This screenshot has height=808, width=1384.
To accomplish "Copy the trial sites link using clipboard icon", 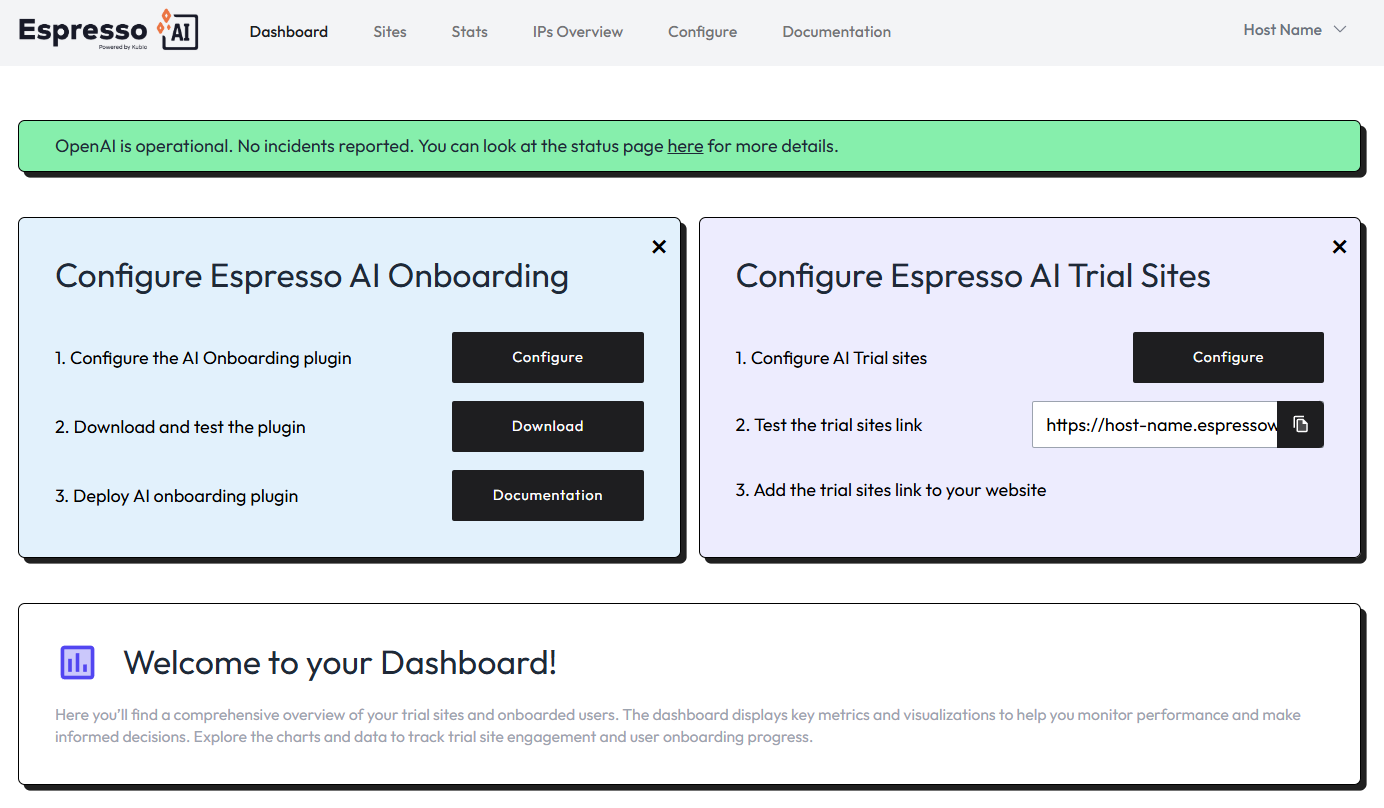I will [1301, 424].
